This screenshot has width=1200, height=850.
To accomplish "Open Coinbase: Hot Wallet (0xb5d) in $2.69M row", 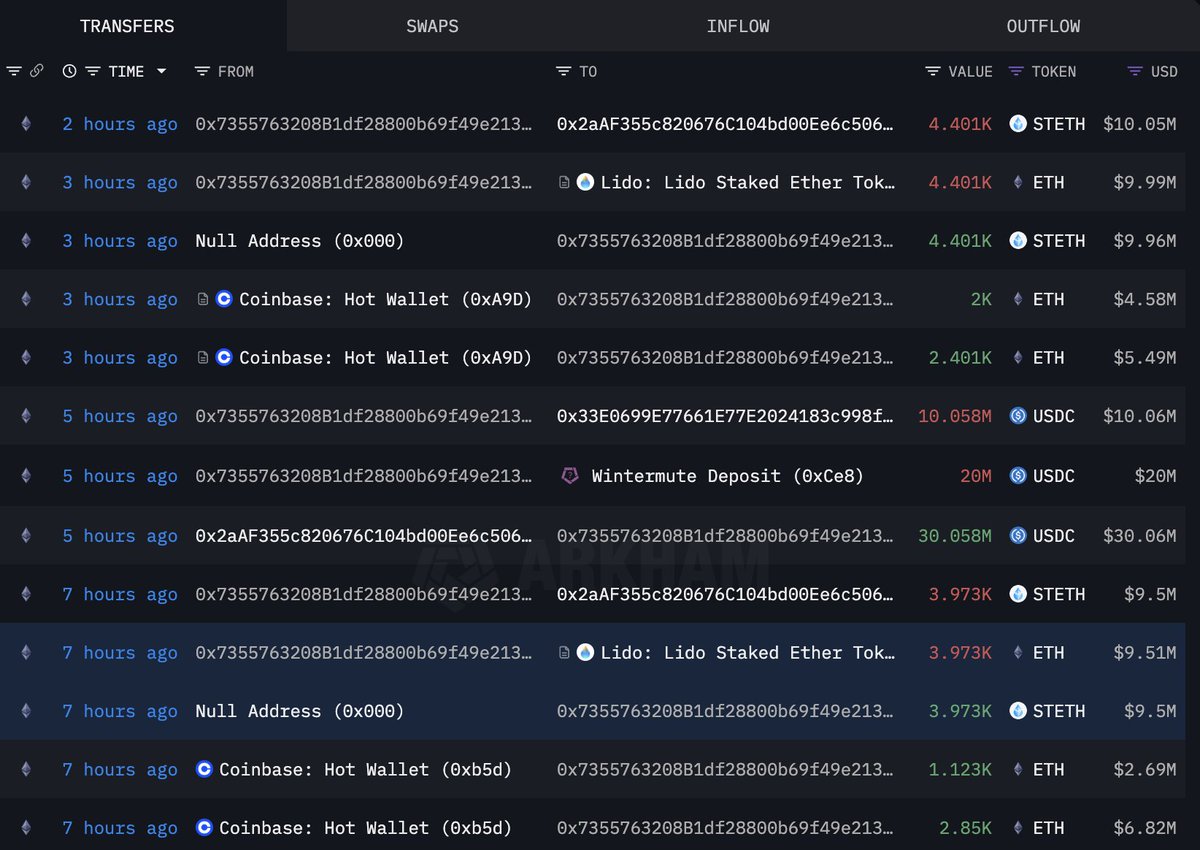I will click(x=366, y=770).
